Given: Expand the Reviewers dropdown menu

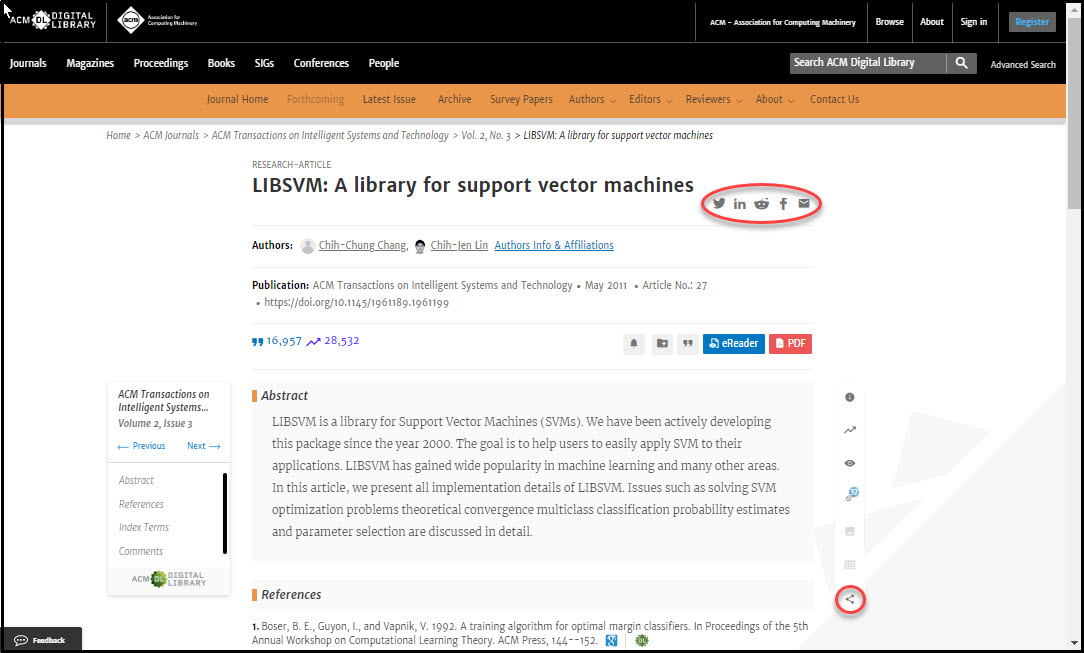Looking at the screenshot, I should (714, 100).
